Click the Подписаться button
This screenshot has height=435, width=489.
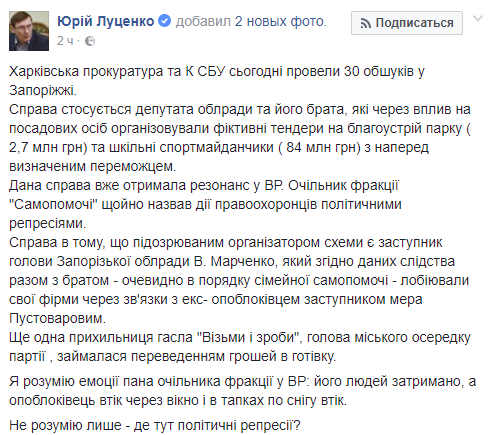pyautogui.click(x=407, y=23)
